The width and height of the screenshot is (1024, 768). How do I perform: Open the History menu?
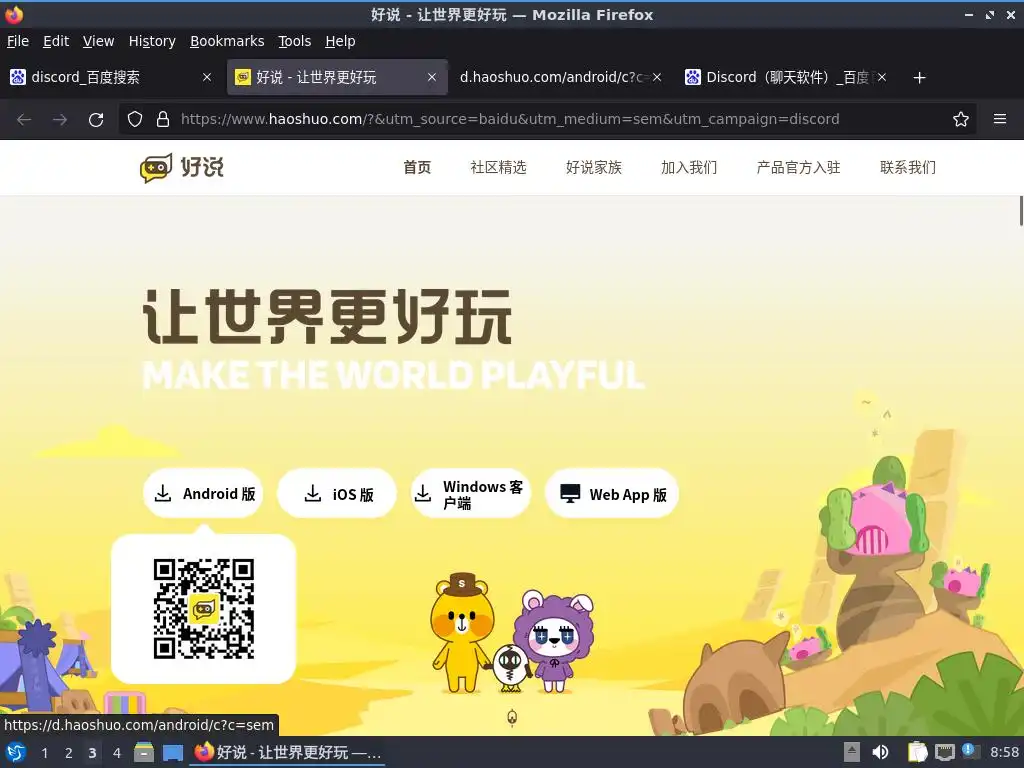(x=152, y=41)
